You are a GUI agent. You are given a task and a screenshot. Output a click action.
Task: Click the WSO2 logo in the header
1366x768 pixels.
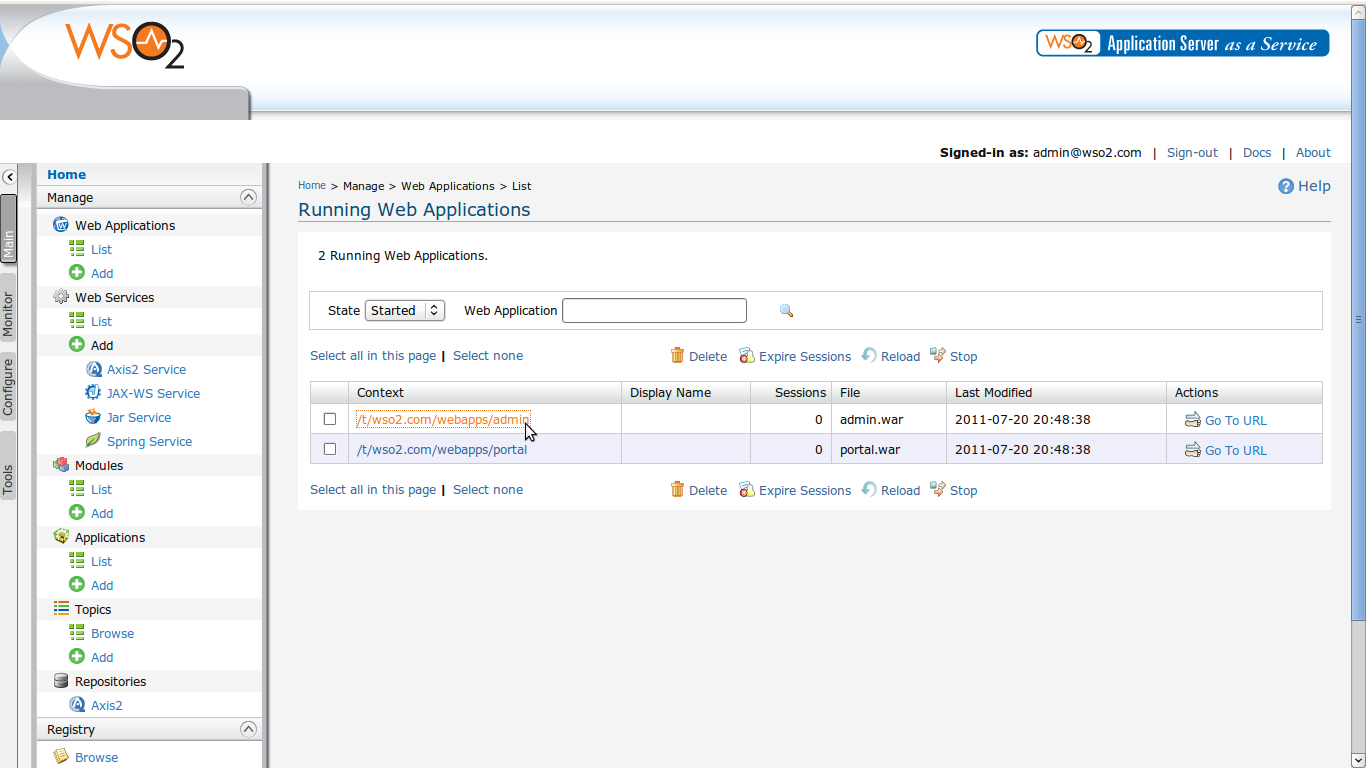click(125, 45)
